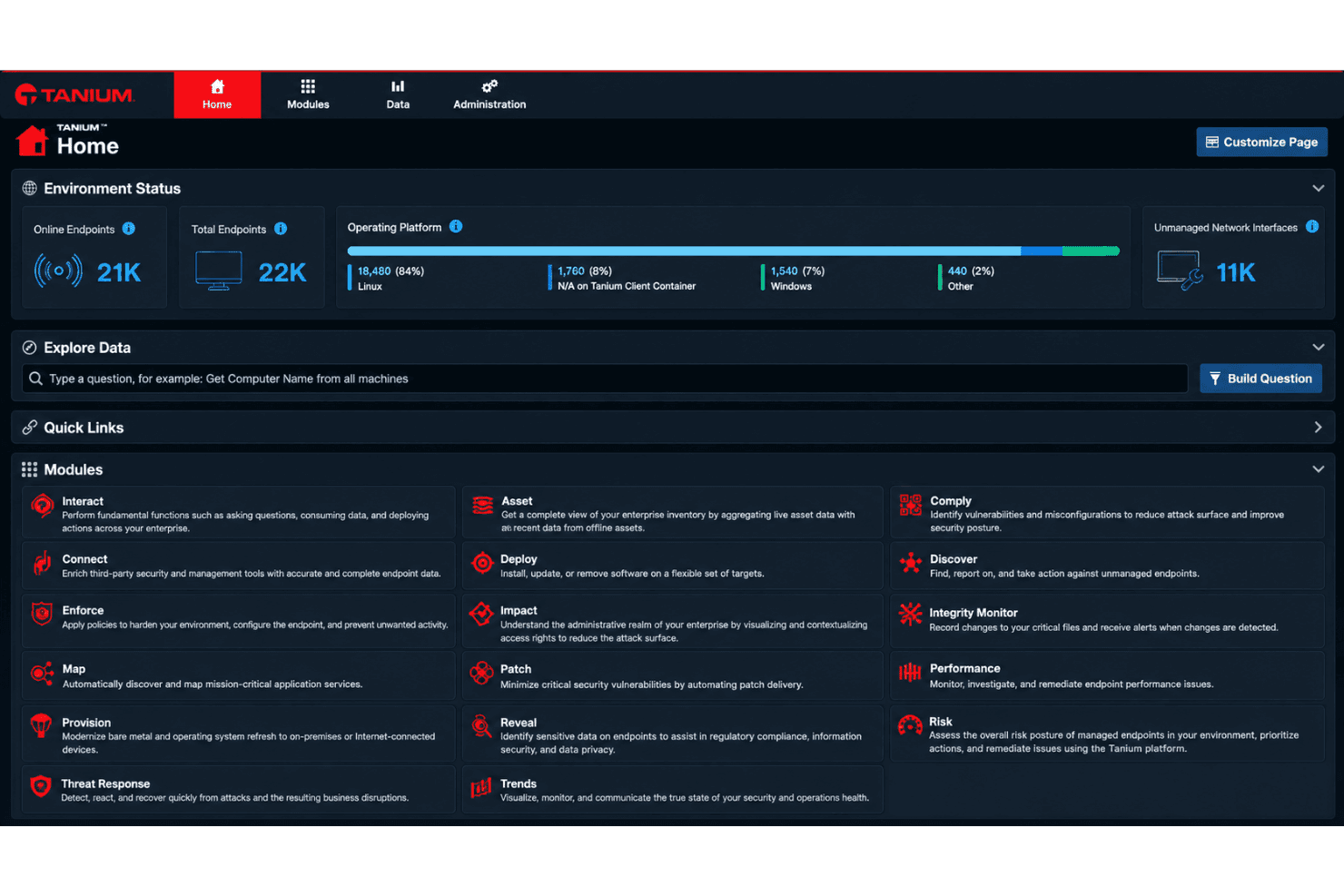Expand the Quick Links section
Viewport: 1344px width, 896px height.
click(x=1318, y=428)
